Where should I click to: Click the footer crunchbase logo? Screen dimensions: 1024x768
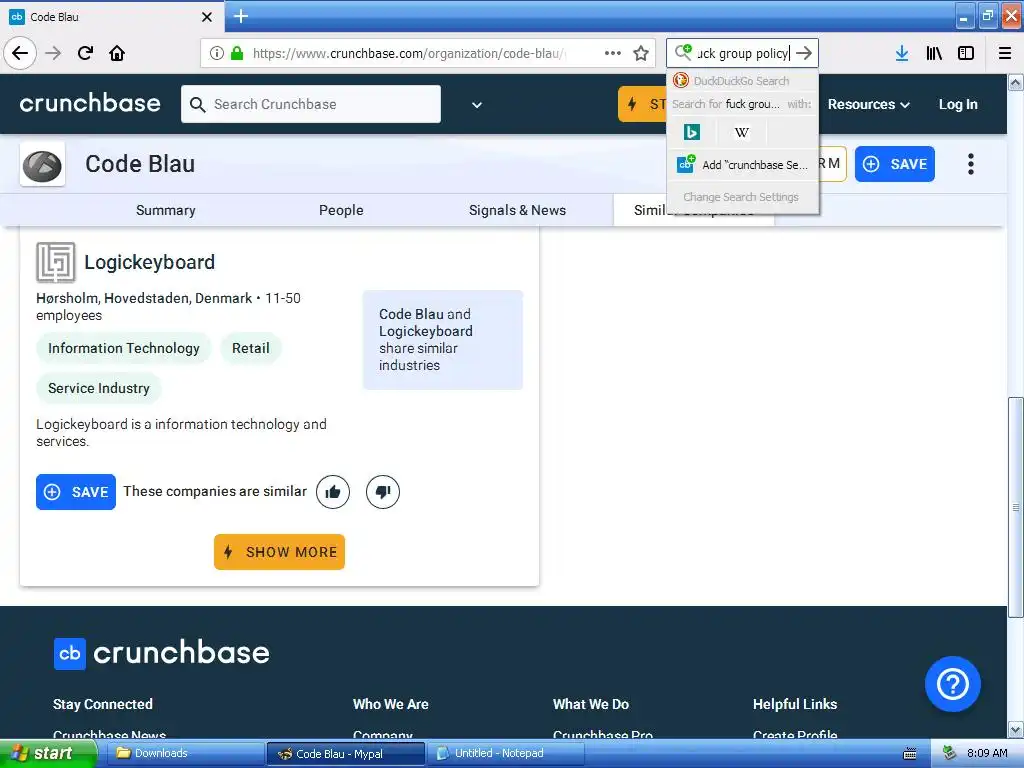[x=161, y=653]
